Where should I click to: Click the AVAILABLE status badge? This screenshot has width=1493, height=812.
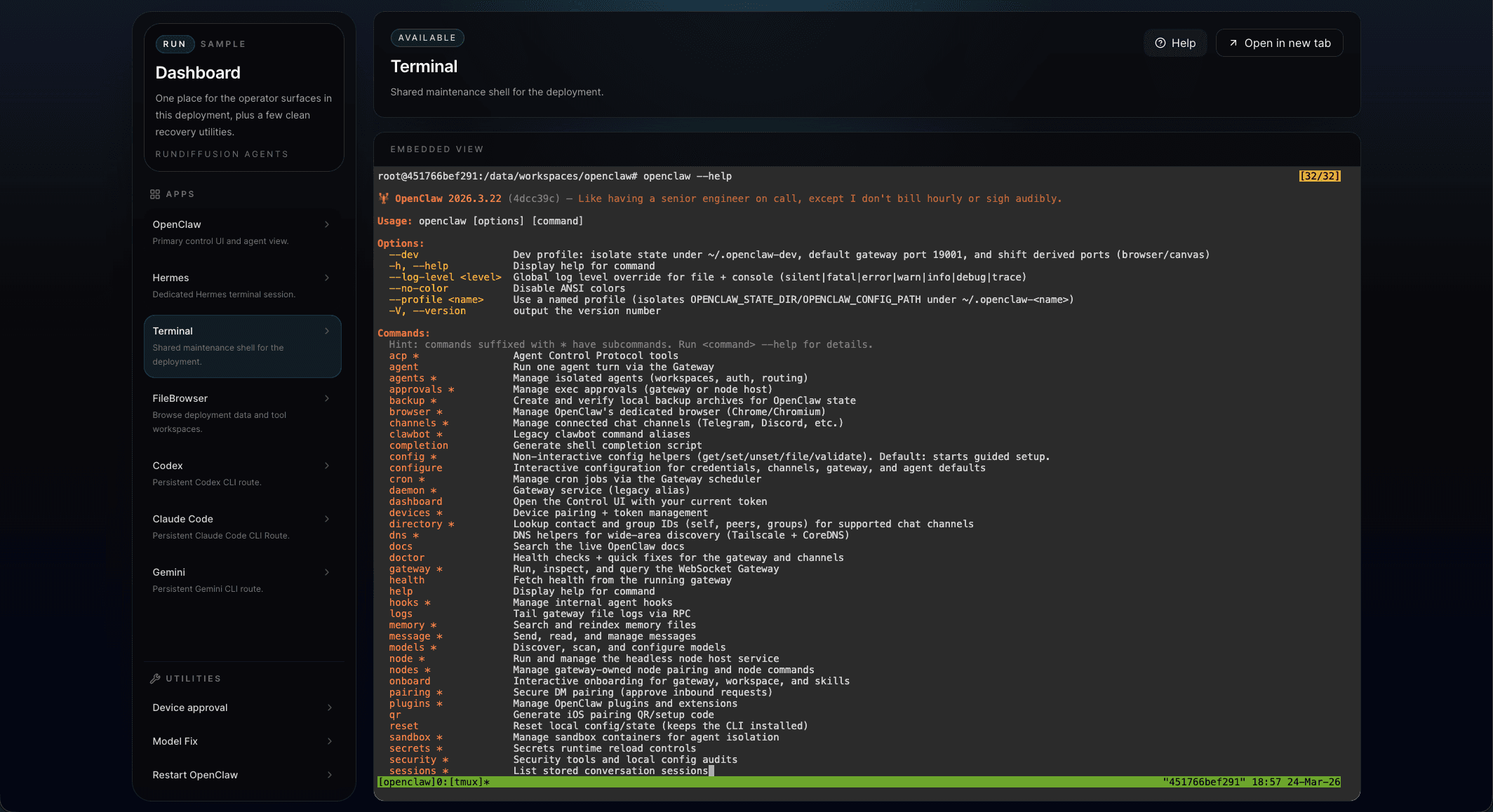coord(427,38)
